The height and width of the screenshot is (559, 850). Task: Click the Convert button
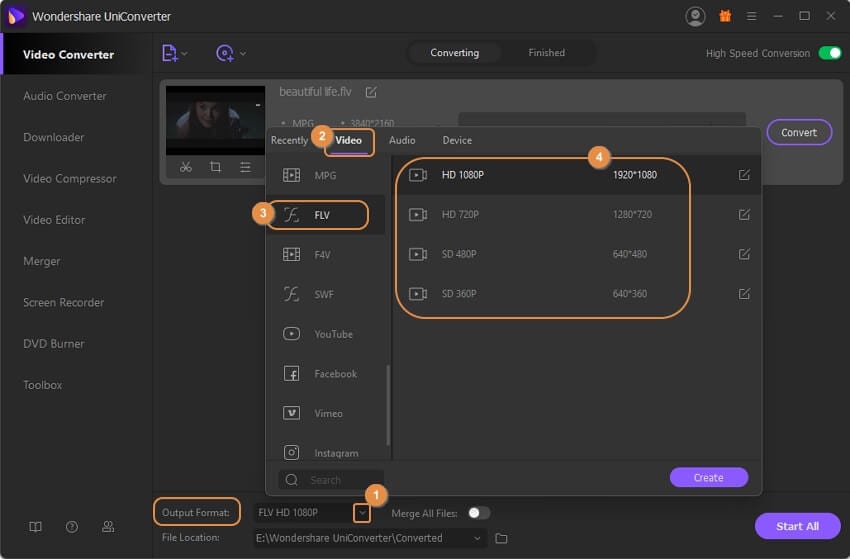799,132
